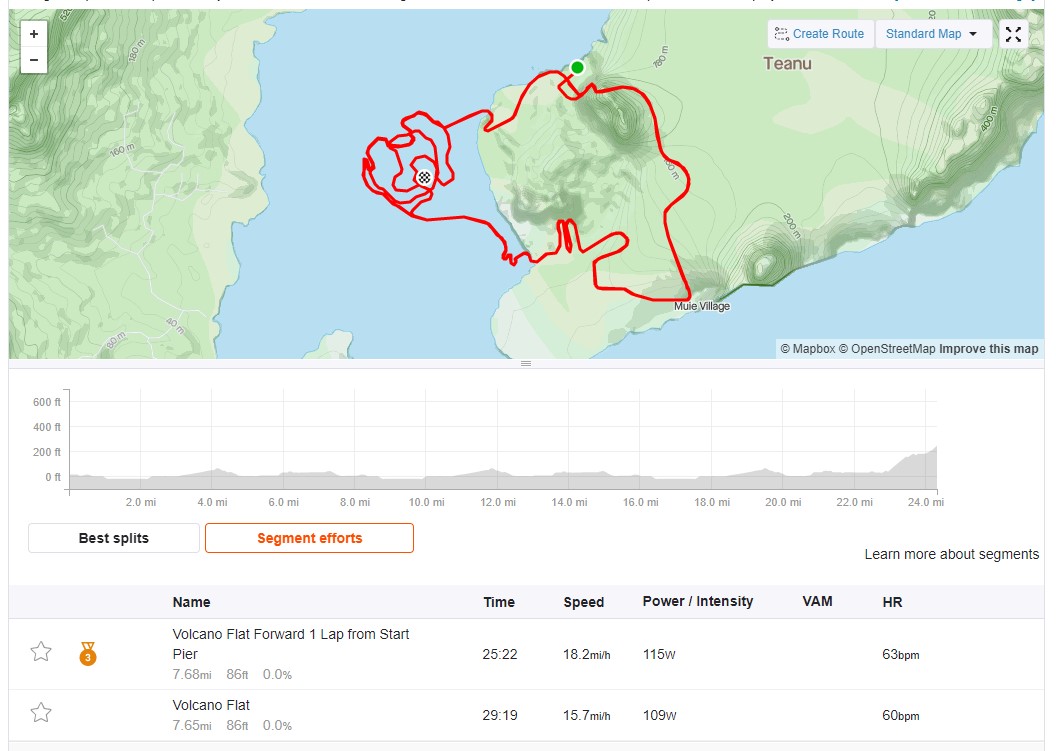
Task: Open Volcano Flat Forward 1 Lap segment
Action: tap(290, 644)
